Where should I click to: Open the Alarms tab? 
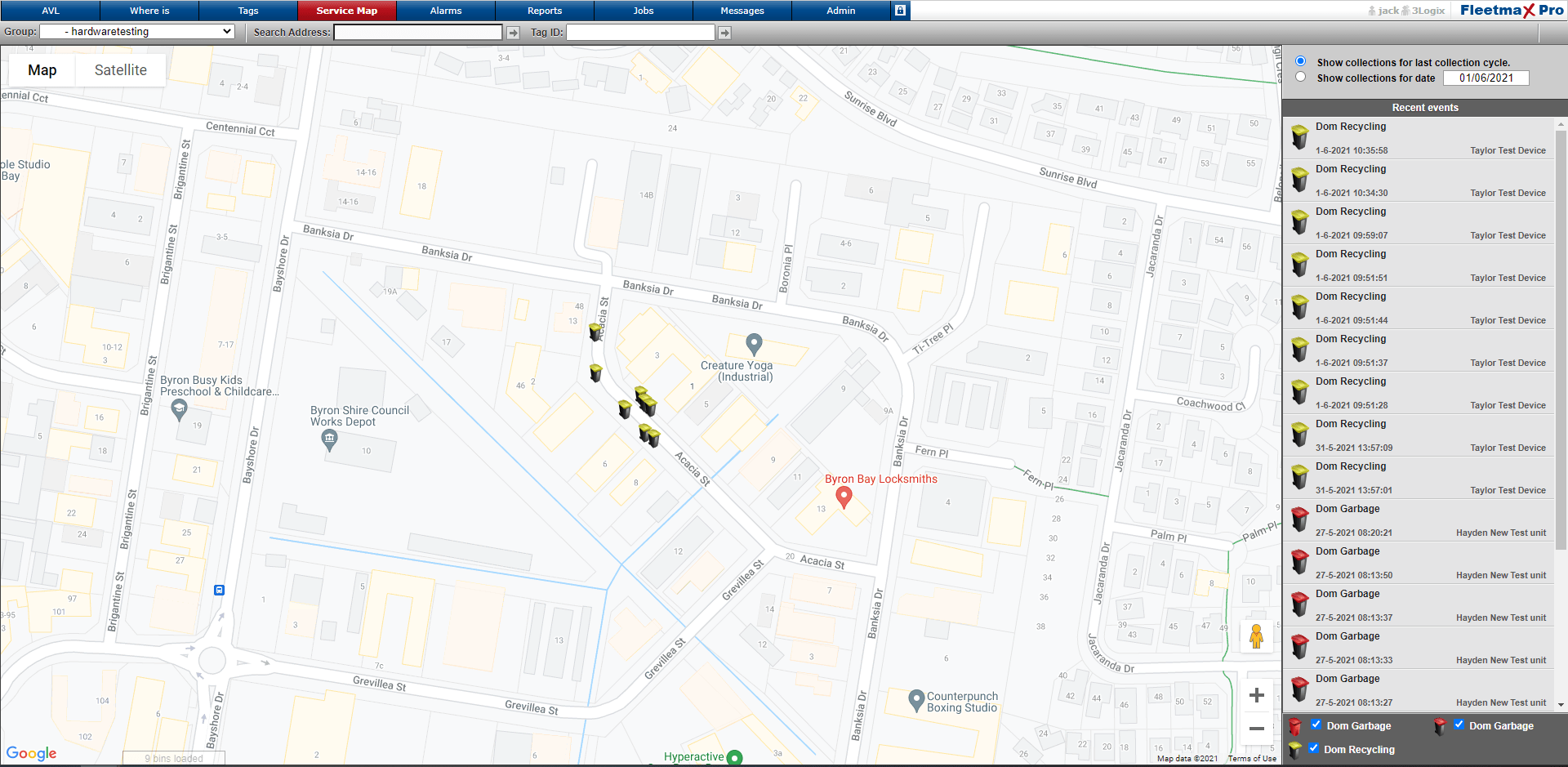tap(446, 11)
